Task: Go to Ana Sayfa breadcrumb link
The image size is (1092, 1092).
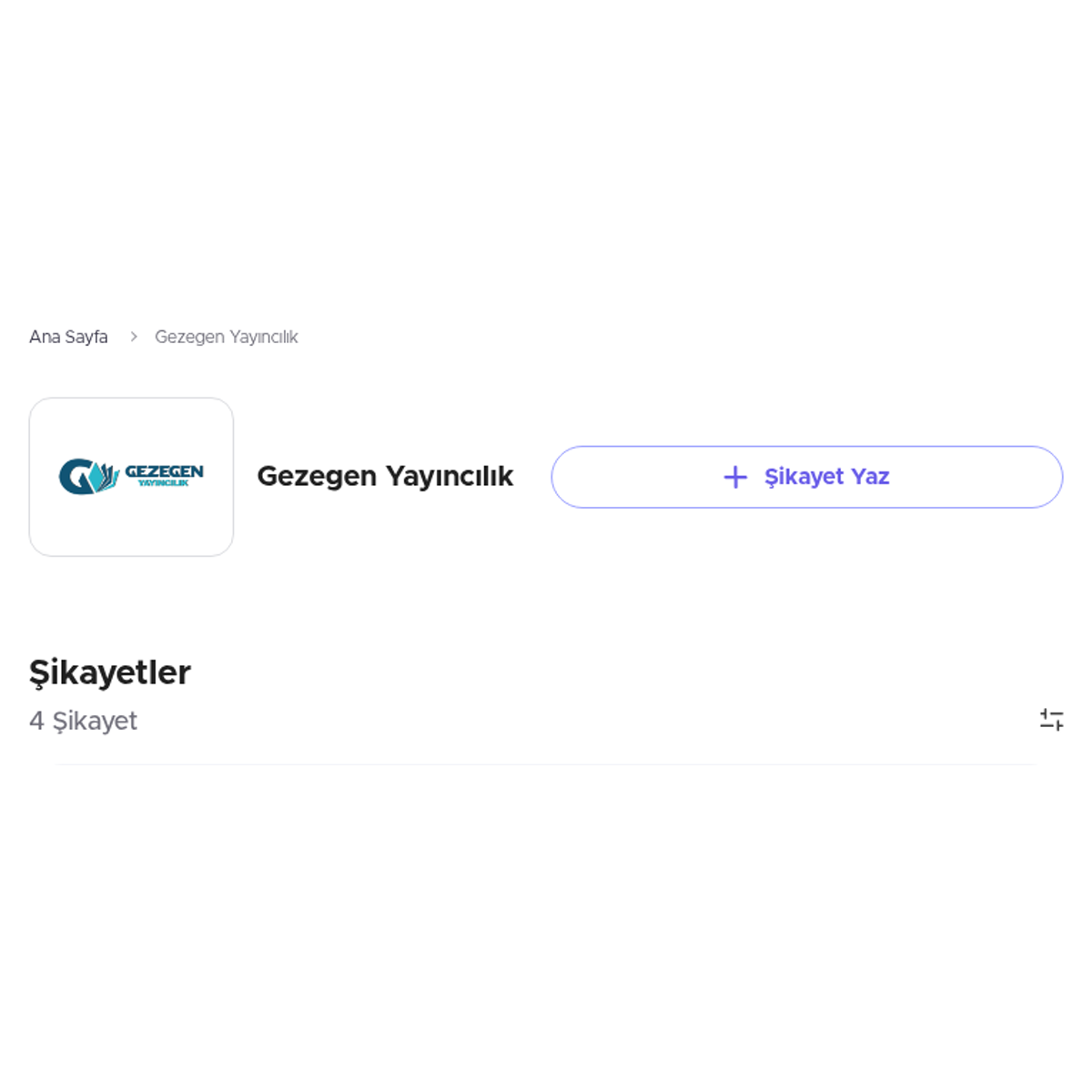Action: 68,337
